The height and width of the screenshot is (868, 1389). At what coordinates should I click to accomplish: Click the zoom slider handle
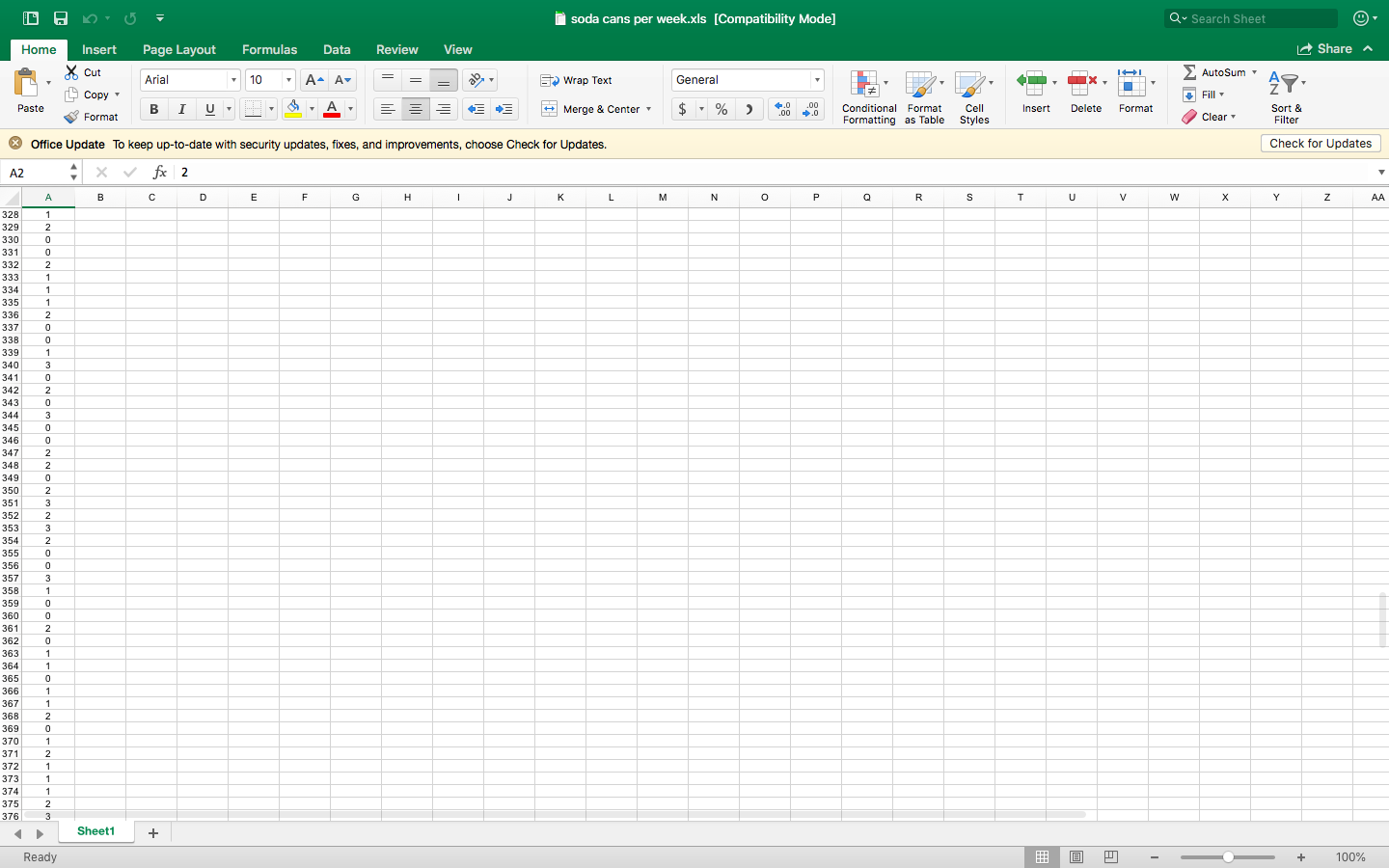pos(1228,856)
